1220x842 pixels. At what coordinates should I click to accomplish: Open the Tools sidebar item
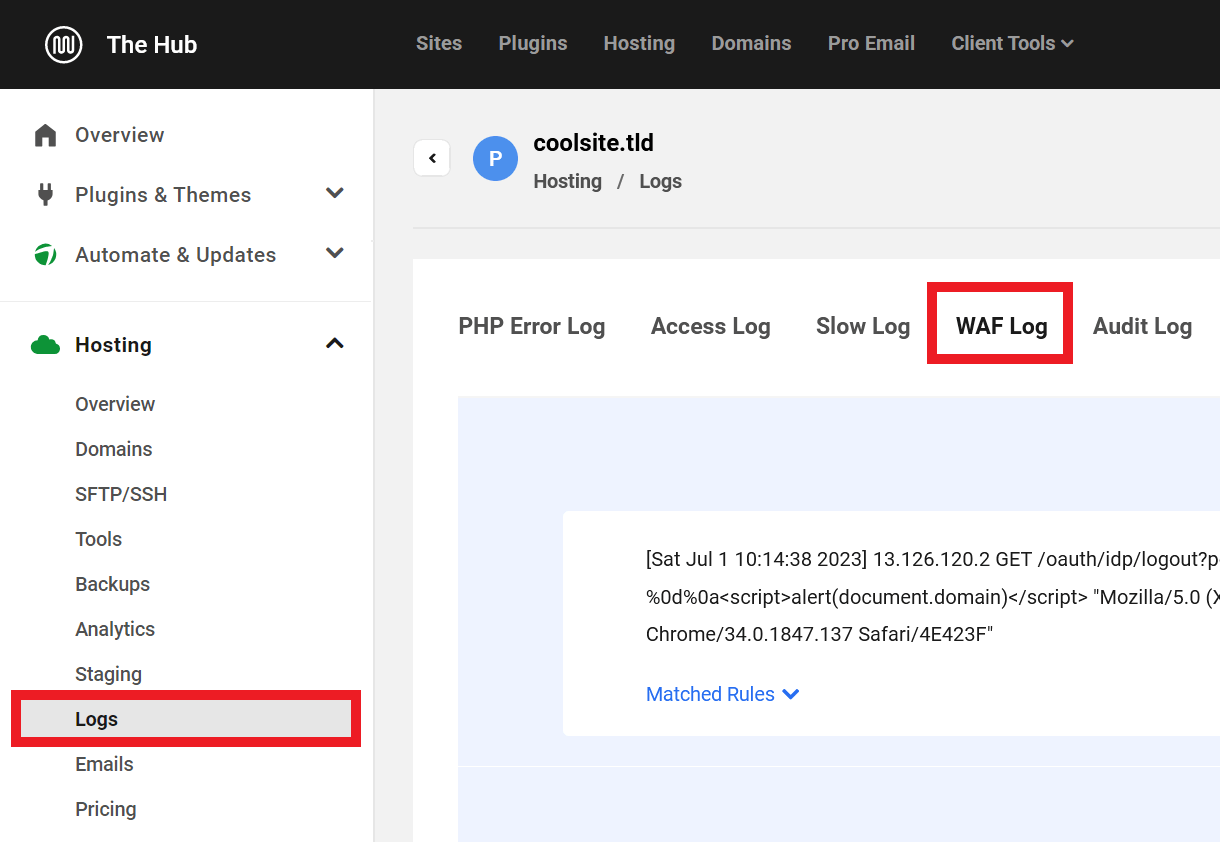coord(98,539)
